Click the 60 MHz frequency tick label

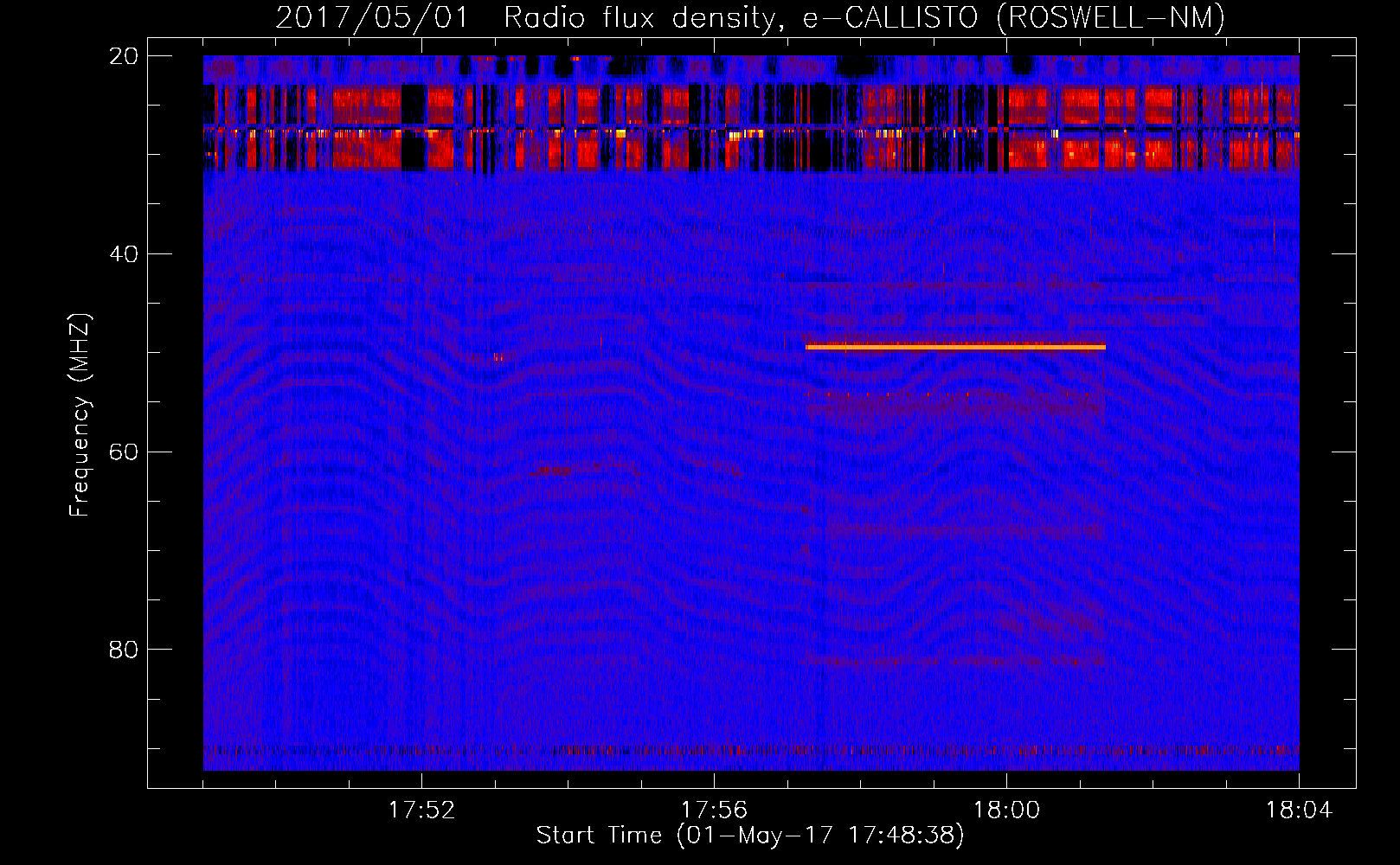(123, 452)
